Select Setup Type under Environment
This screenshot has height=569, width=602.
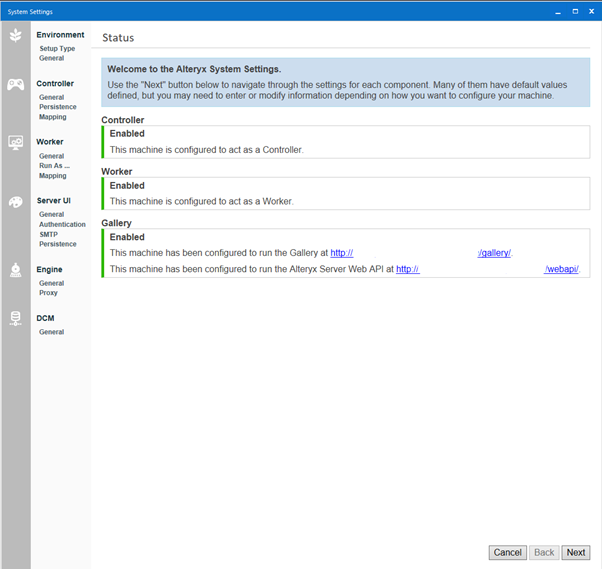pos(57,48)
